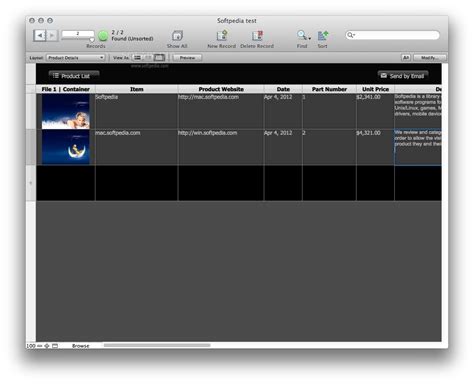Click the zoom out icon in status bar
Screen dimensions: 474x384
(x=40, y=346)
